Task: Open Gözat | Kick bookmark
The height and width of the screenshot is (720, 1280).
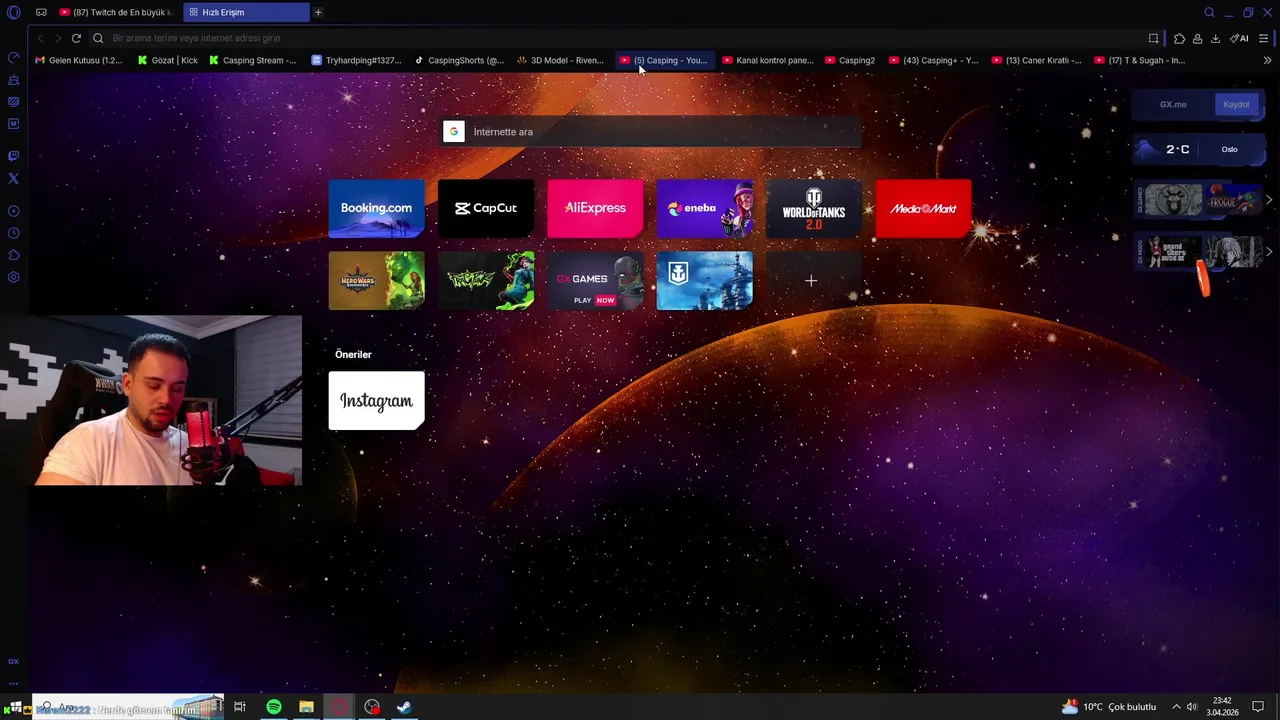Action: [168, 60]
